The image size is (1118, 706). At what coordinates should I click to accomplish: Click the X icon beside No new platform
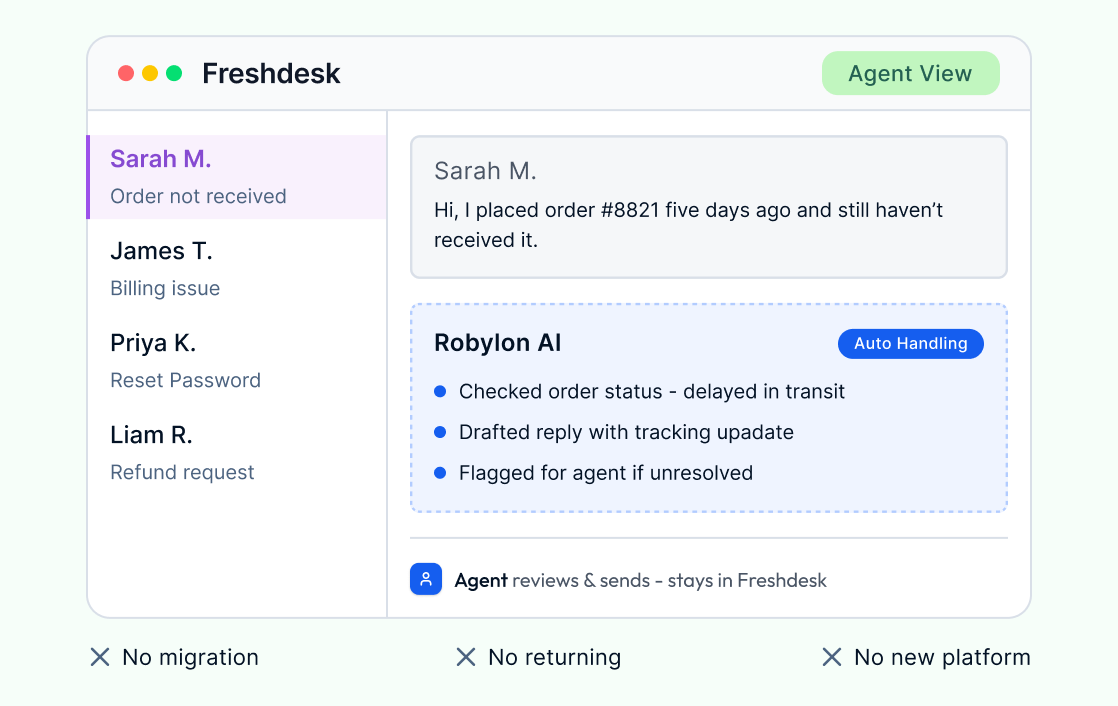coord(831,657)
